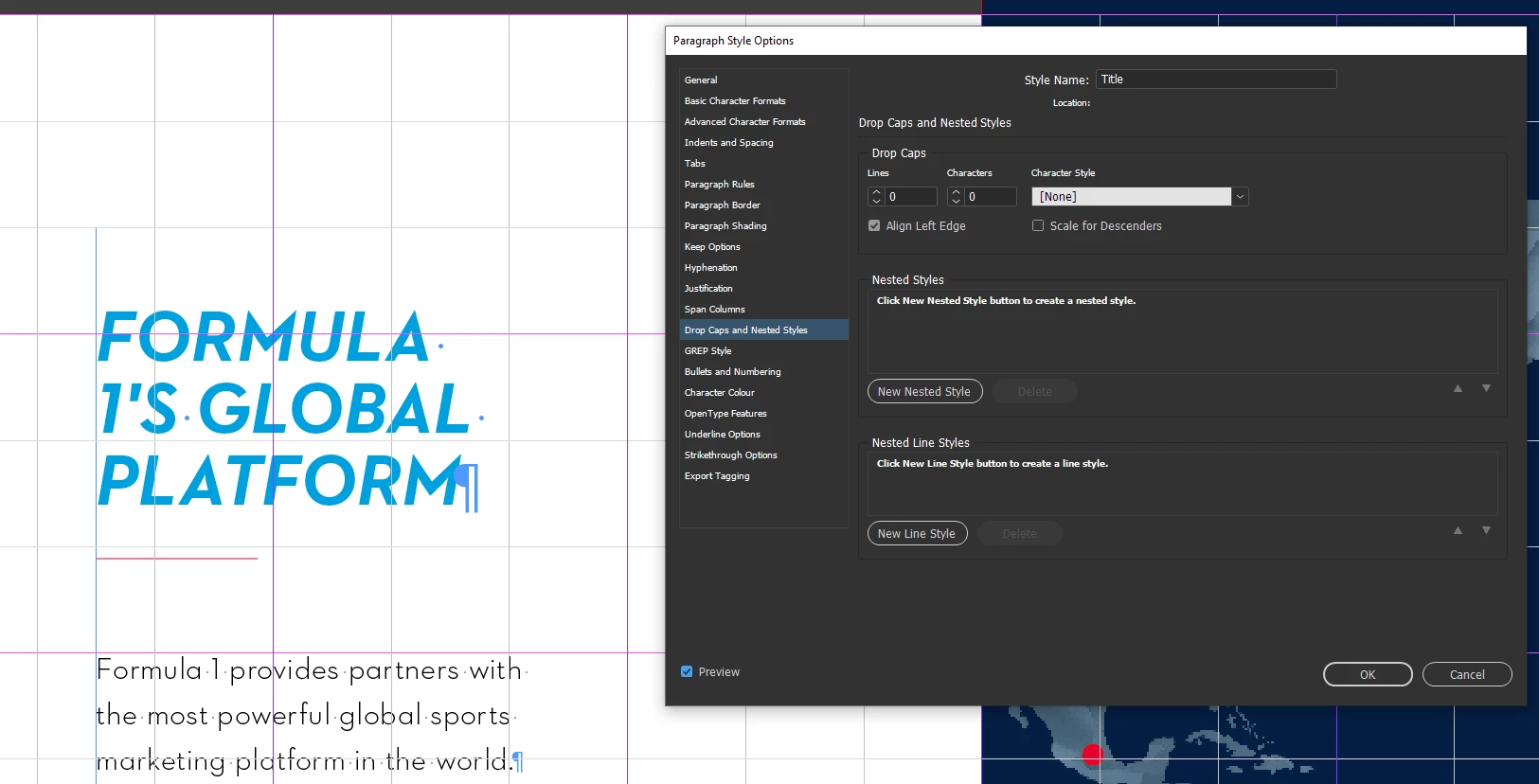Enable Scale for Descenders checkbox
The image size is (1539, 784).
tap(1038, 226)
